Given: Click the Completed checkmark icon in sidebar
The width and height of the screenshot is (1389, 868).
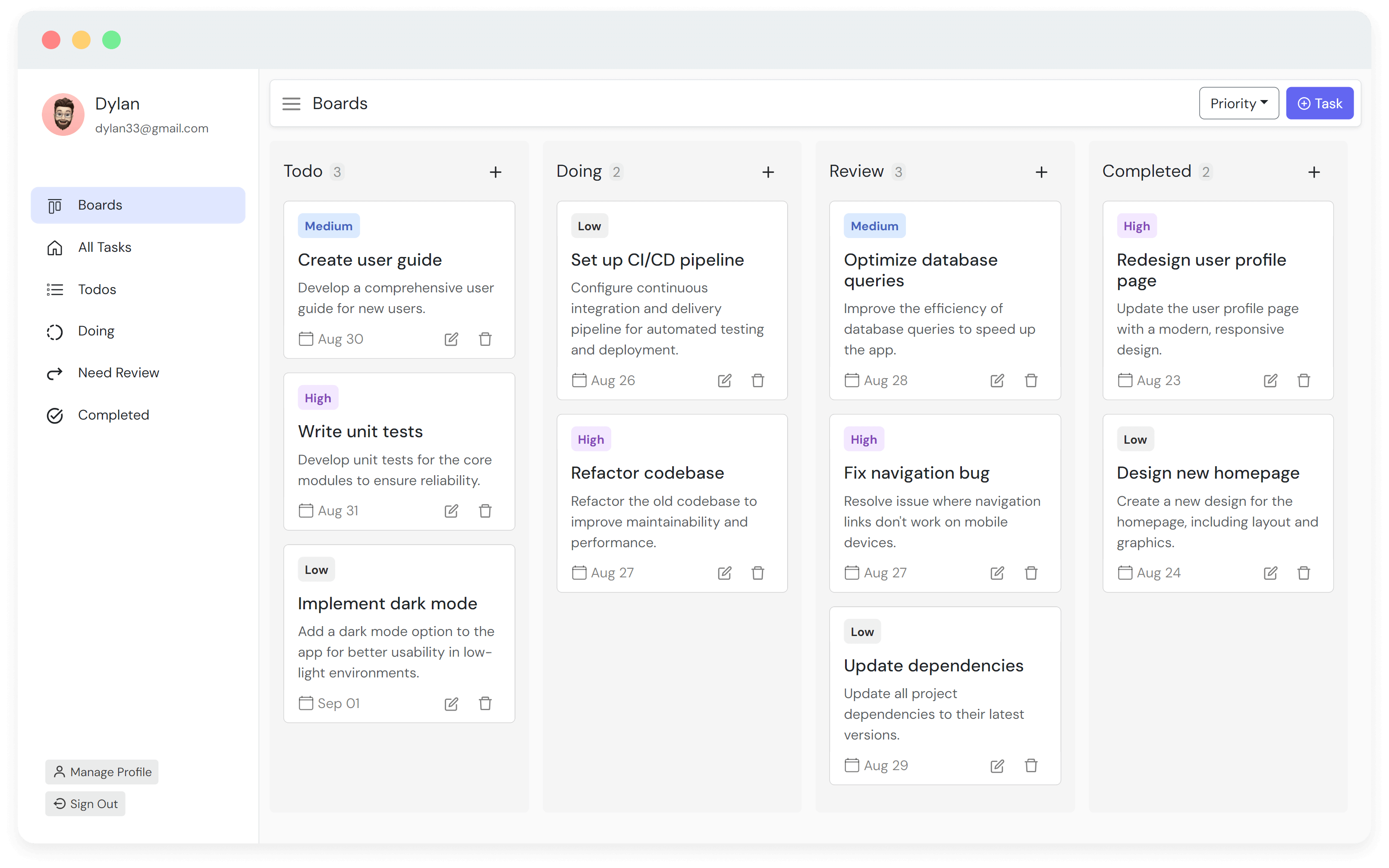Looking at the screenshot, I should [54, 416].
